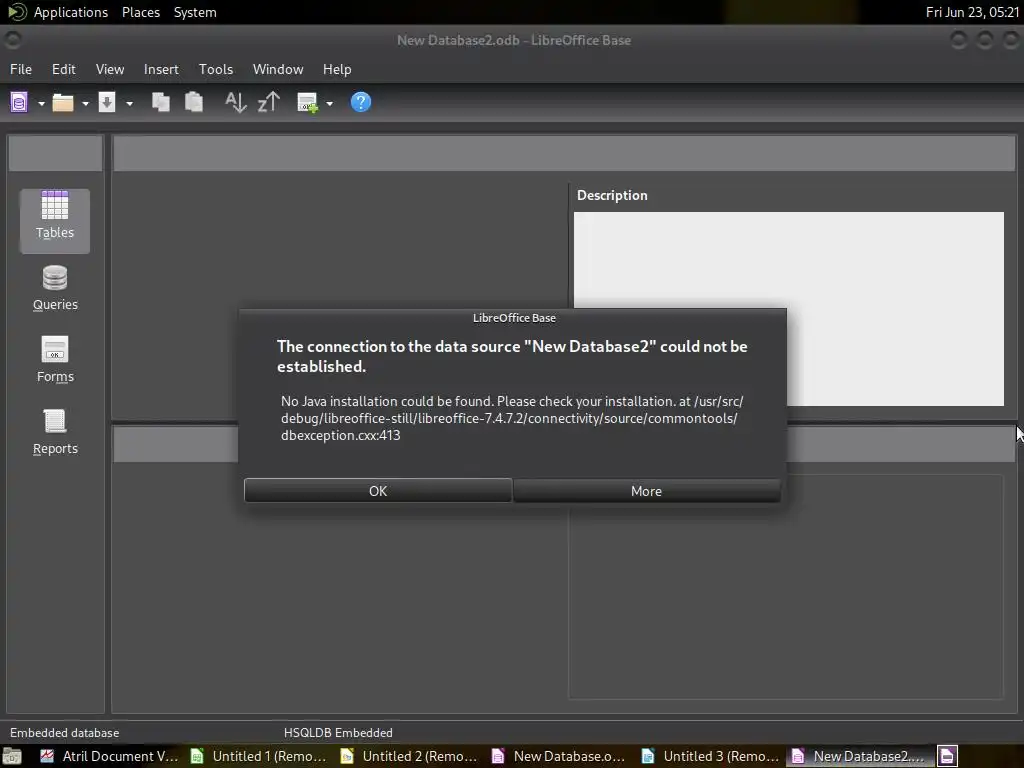Open the Help menu
Screen dimensions: 1024x768
[337, 69]
